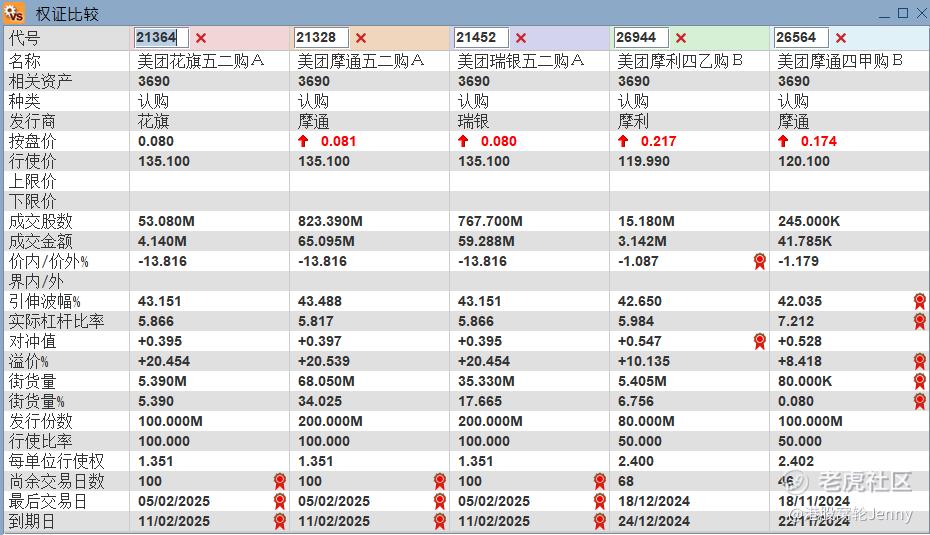Click turnover shares value 823.390M

pos(330,221)
